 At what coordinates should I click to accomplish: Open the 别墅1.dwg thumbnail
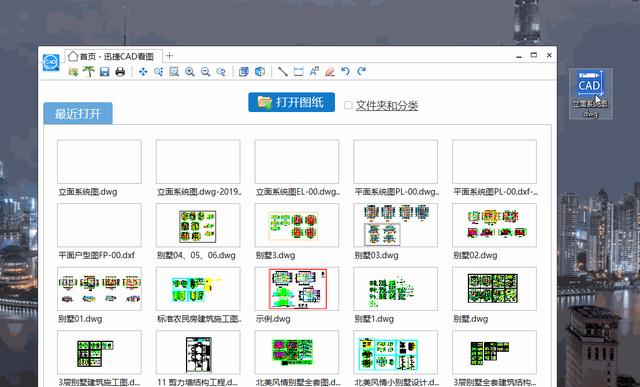396,289
